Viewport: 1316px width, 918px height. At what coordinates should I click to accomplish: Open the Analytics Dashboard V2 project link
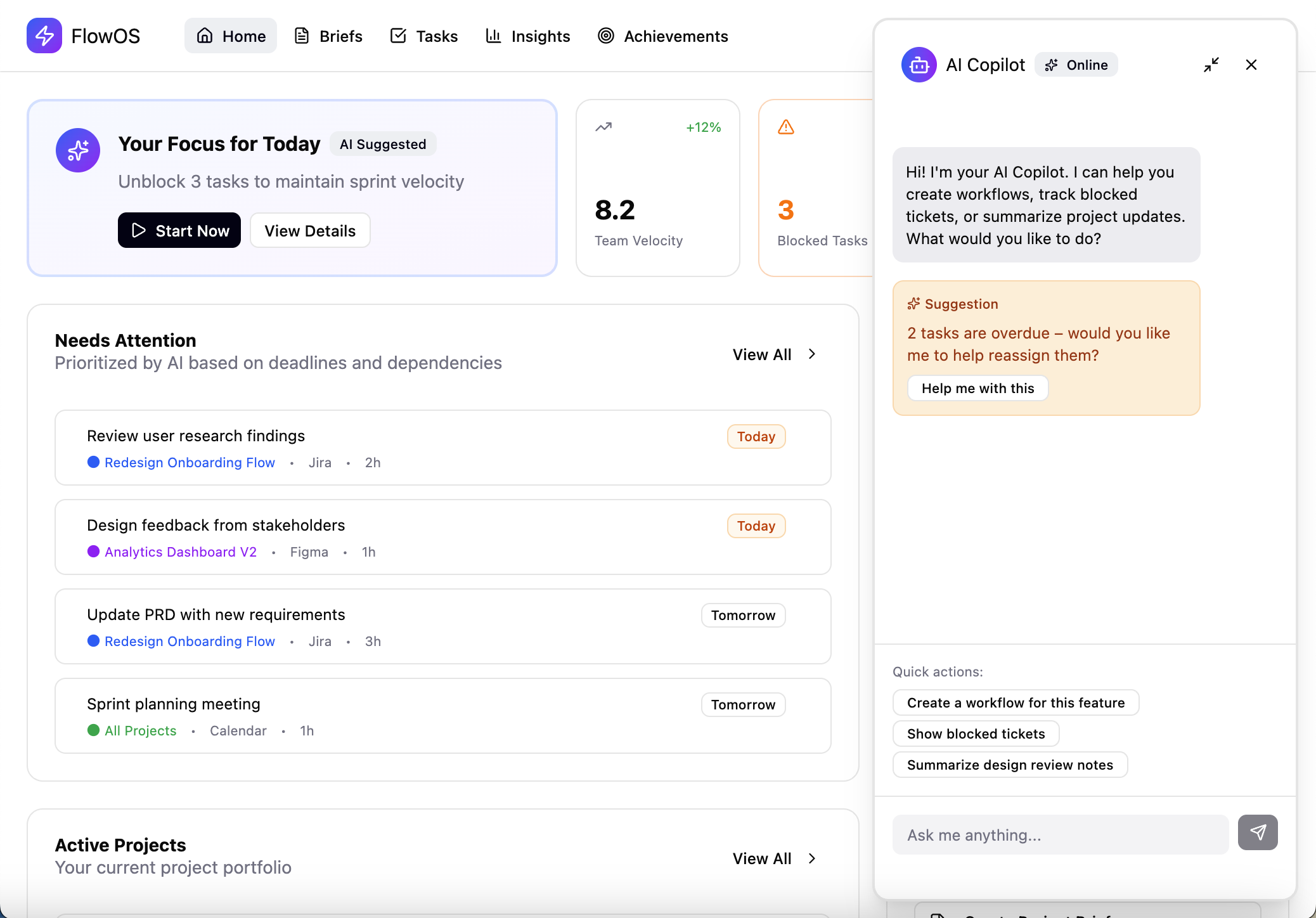[181, 552]
